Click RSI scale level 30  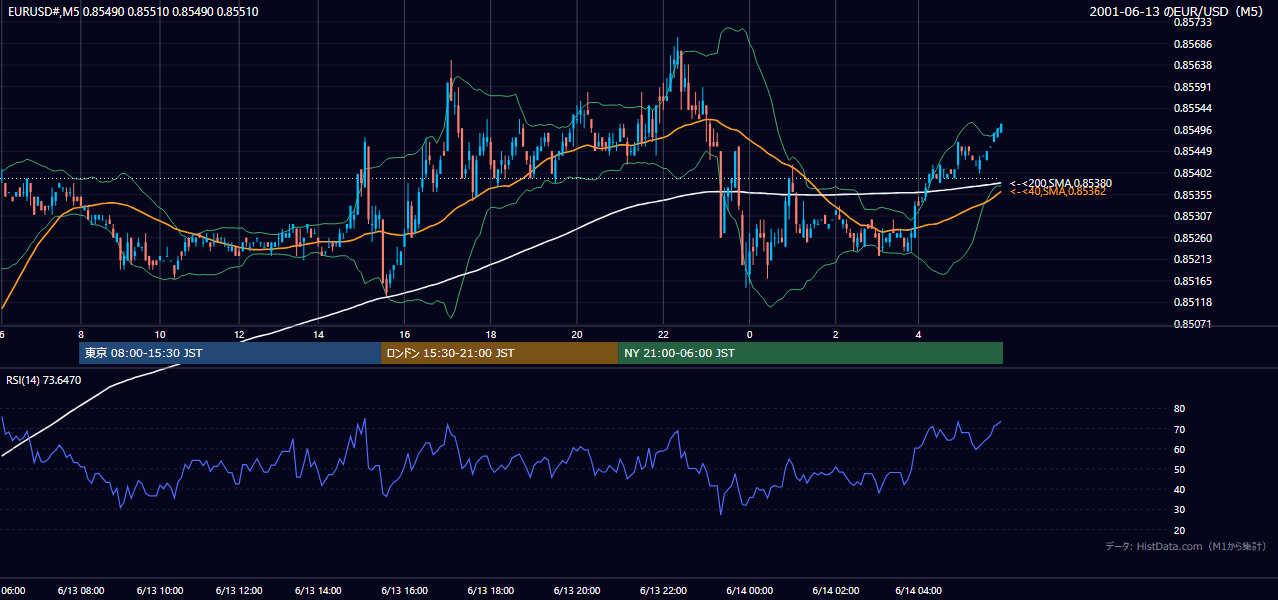(x=1180, y=510)
